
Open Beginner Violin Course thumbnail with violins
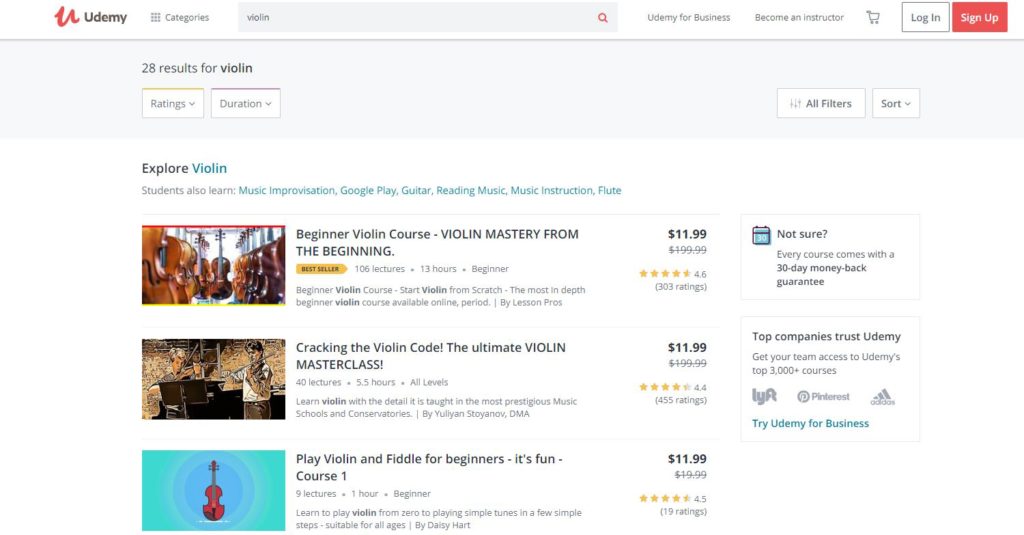214,265
